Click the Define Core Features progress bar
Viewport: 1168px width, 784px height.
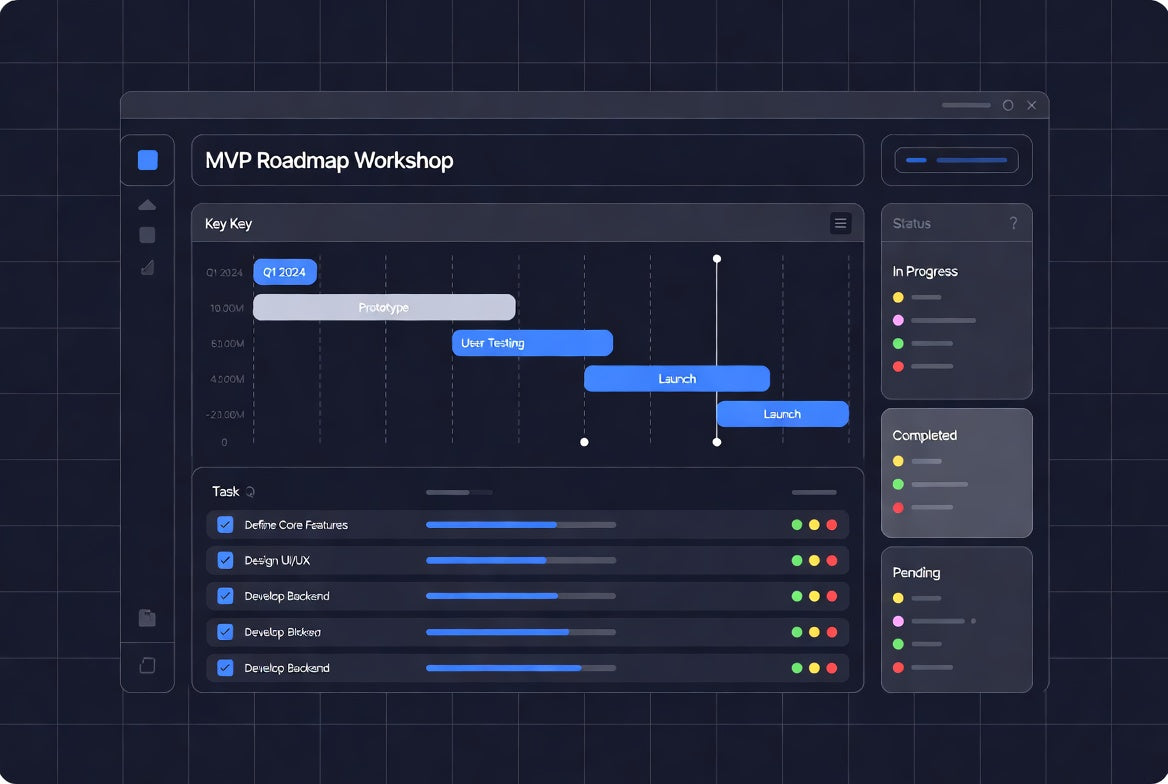(521, 525)
